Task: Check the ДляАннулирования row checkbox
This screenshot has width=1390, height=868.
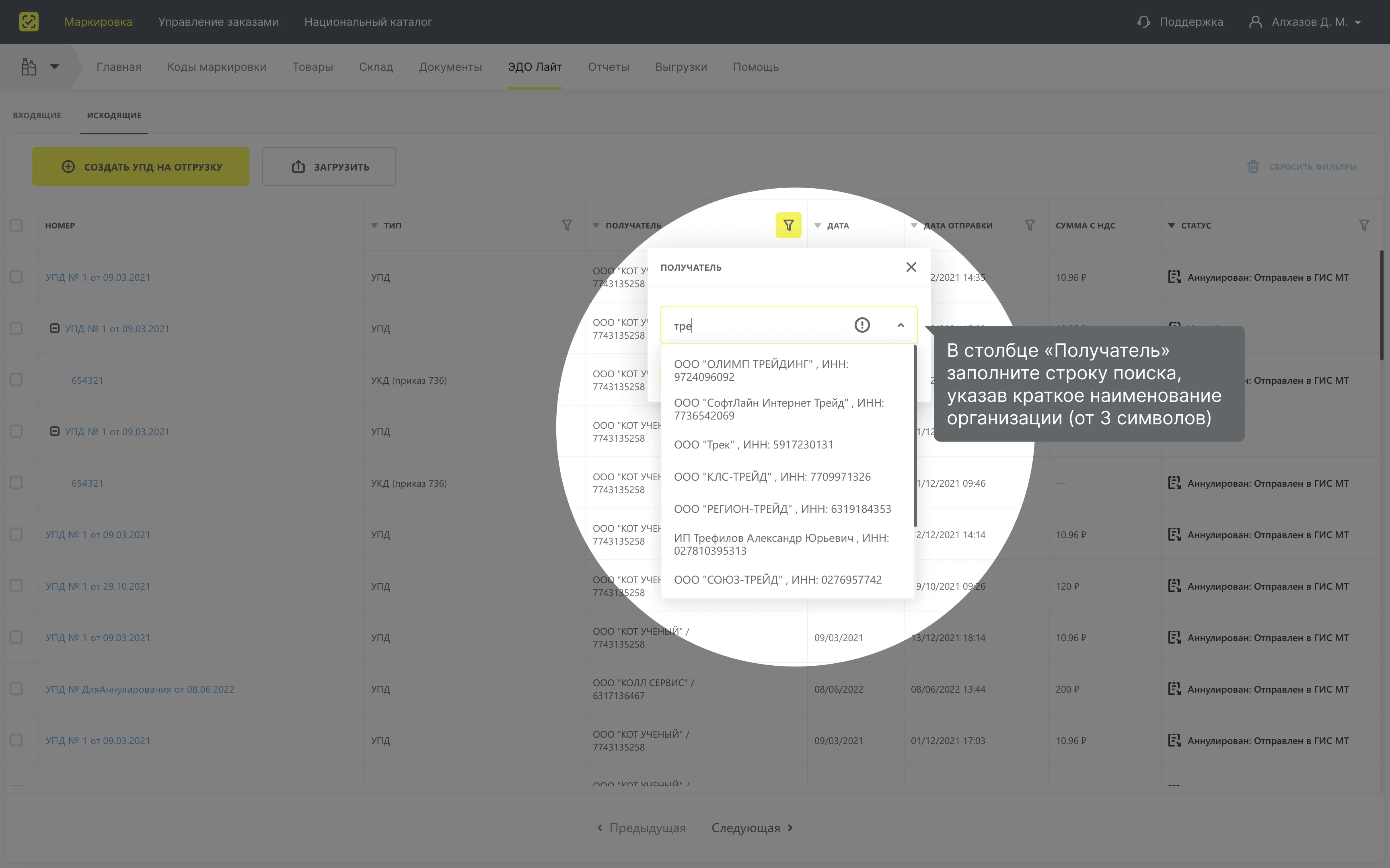Action: pos(16,689)
